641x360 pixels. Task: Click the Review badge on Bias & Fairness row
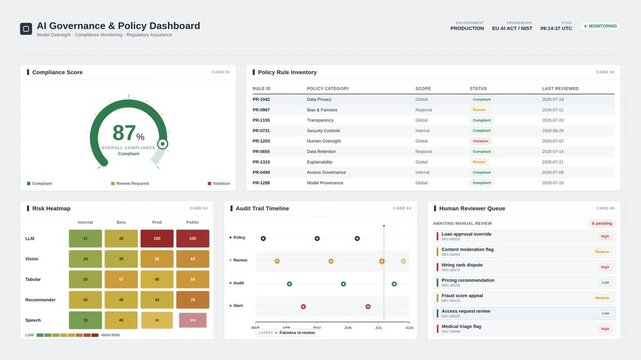point(479,110)
